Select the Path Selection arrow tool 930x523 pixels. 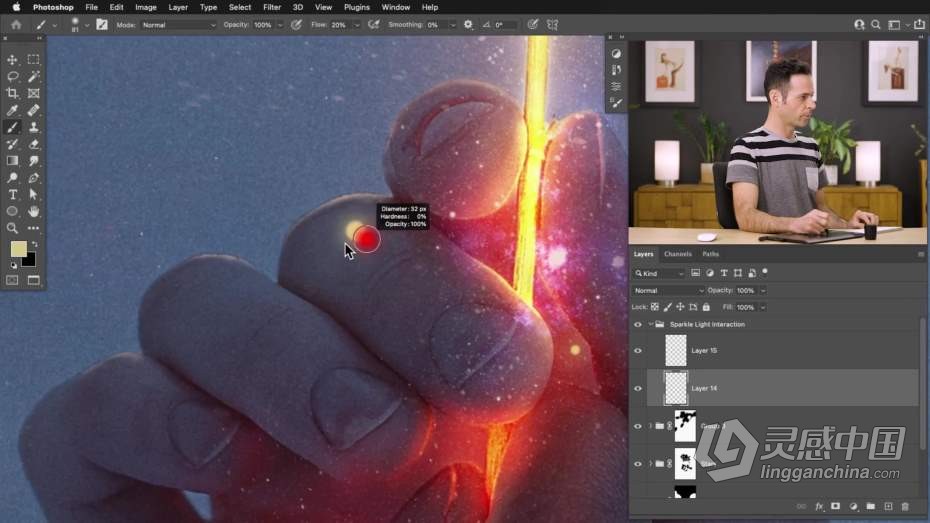tap(33, 194)
